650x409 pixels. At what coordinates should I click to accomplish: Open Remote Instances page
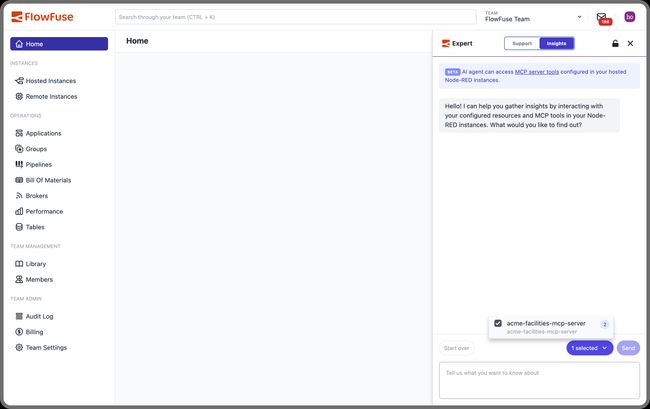(51, 97)
